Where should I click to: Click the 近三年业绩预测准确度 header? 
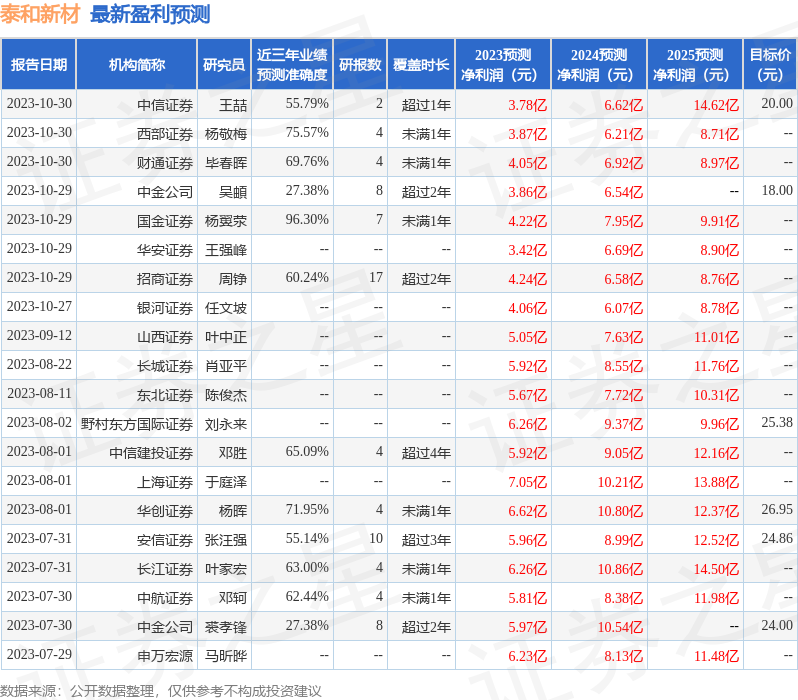[x=292, y=65]
